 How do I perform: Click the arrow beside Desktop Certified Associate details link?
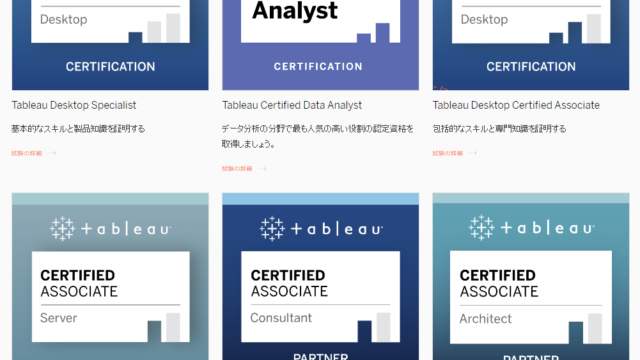coord(472,153)
